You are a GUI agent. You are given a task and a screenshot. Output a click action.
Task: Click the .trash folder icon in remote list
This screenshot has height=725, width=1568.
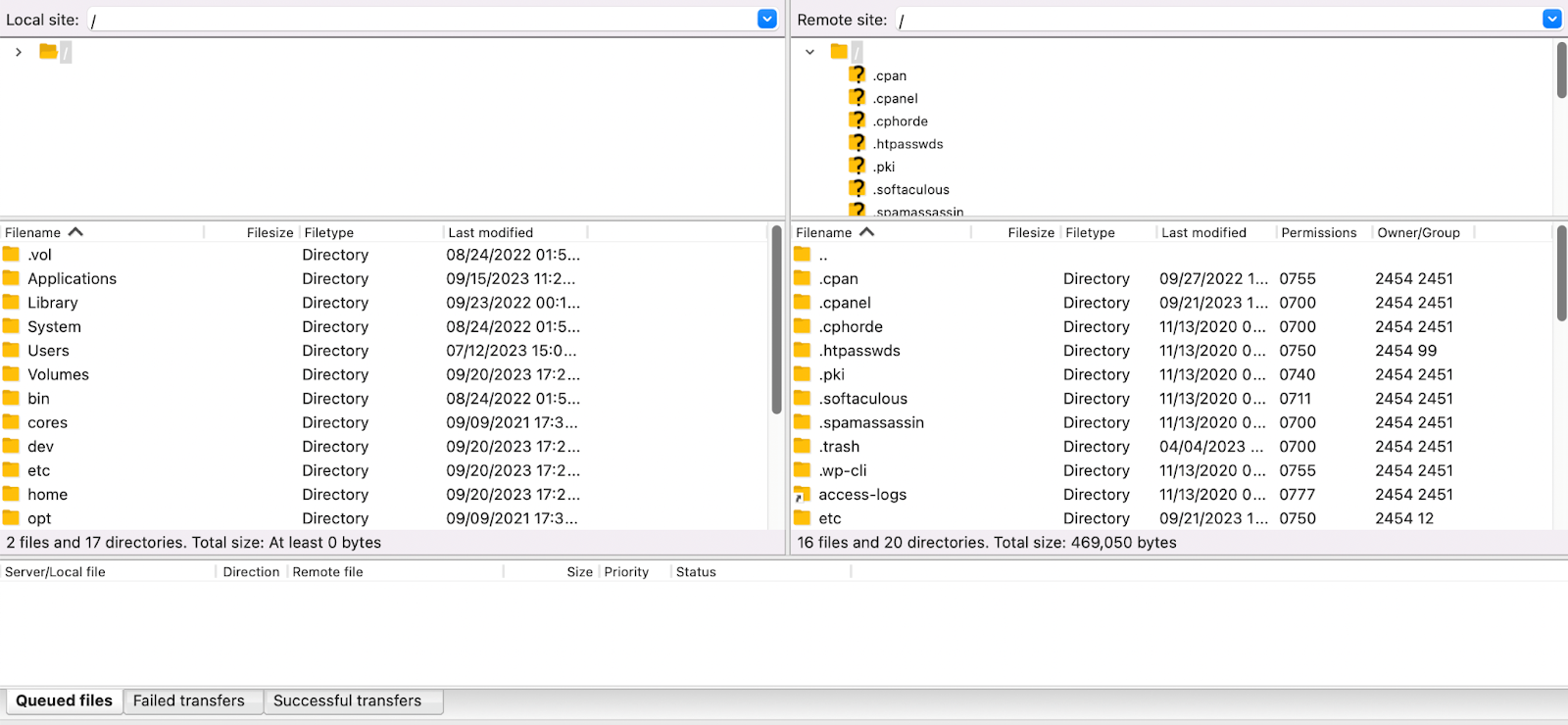pyautogui.click(x=803, y=447)
